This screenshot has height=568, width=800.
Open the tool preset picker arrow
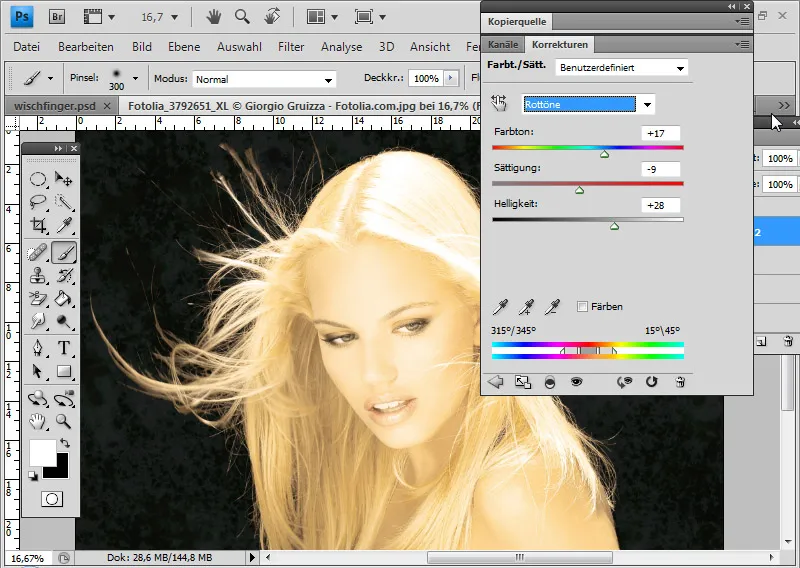(x=50, y=79)
